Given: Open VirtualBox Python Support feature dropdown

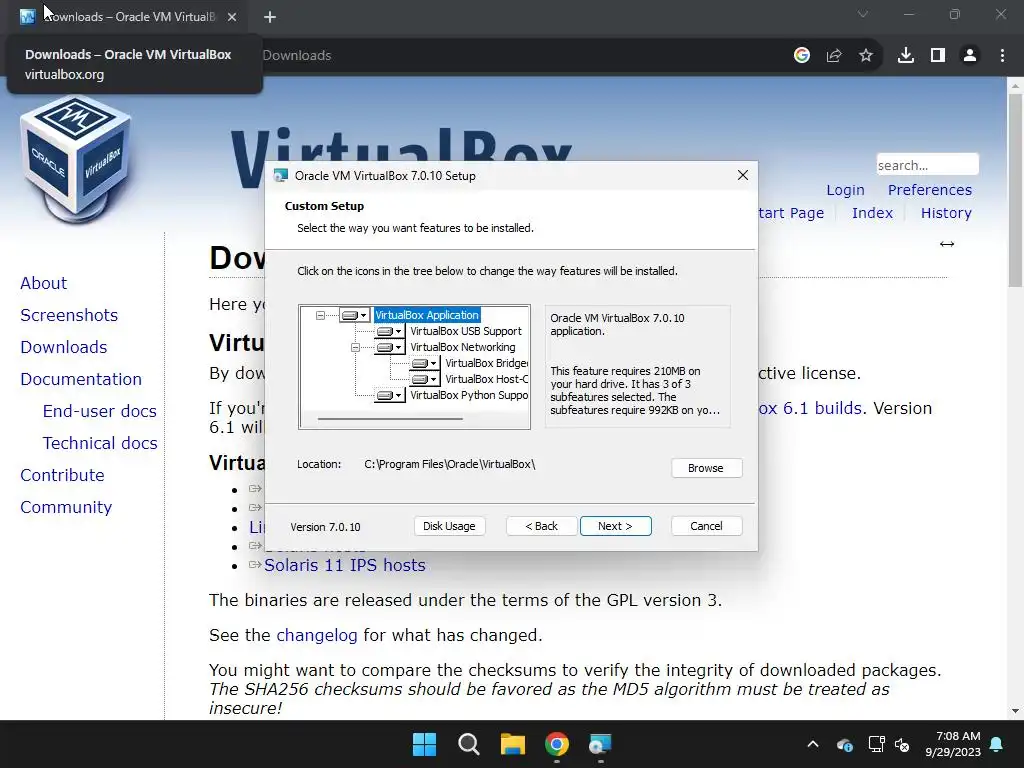Looking at the screenshot, I should (390, 395).
